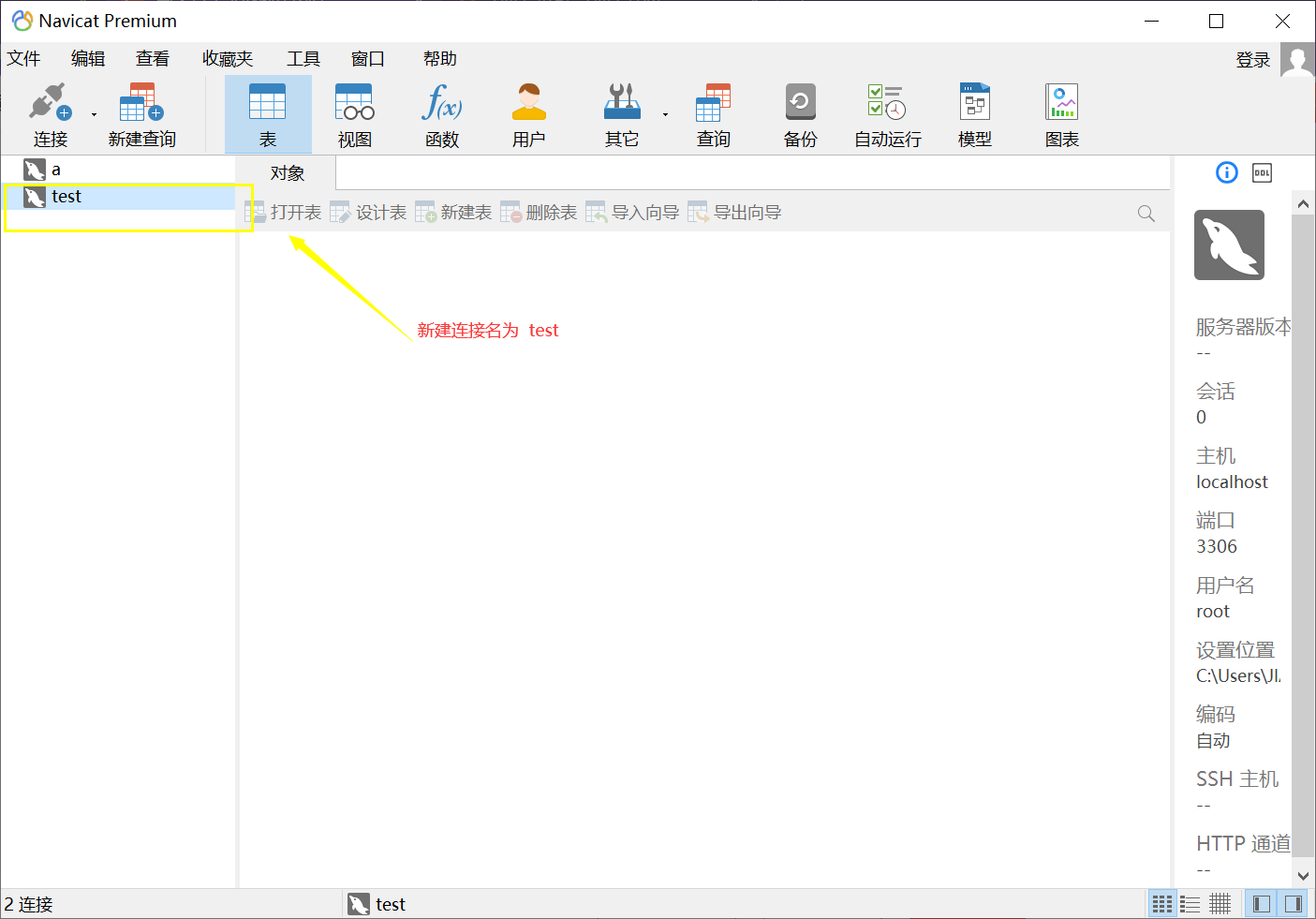Click the 导入向导 (Import Wizard) button
The height and width of the screenshot is (919, 1316).
coord(633,213)
